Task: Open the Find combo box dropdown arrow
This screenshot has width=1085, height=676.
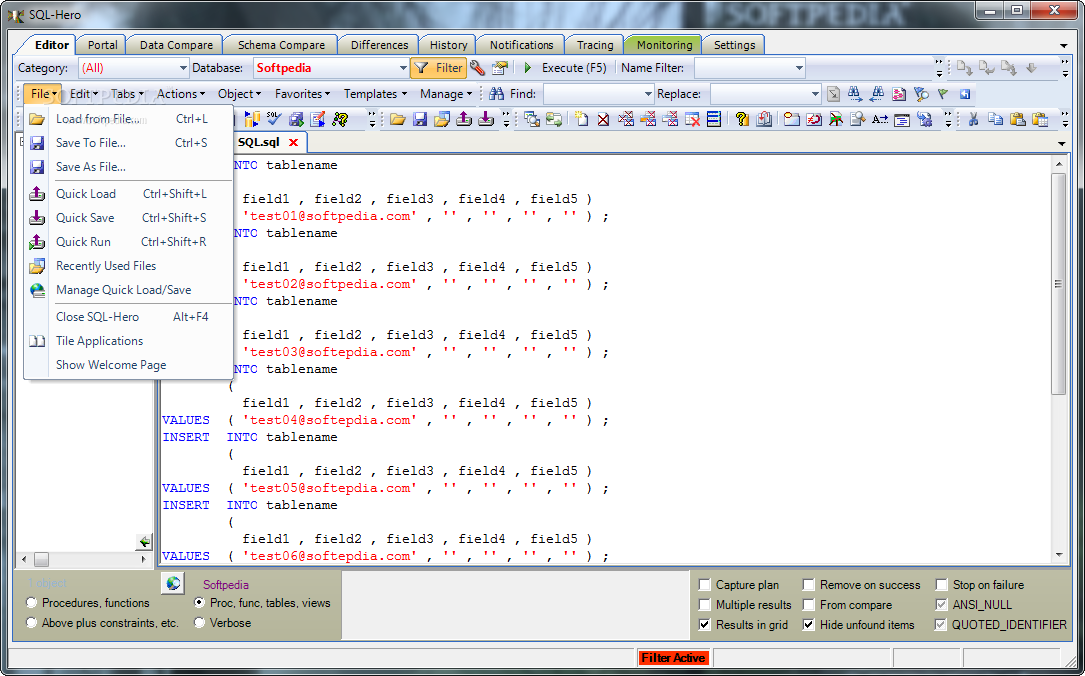Action: pyautogui.click(x=648, y=93)
